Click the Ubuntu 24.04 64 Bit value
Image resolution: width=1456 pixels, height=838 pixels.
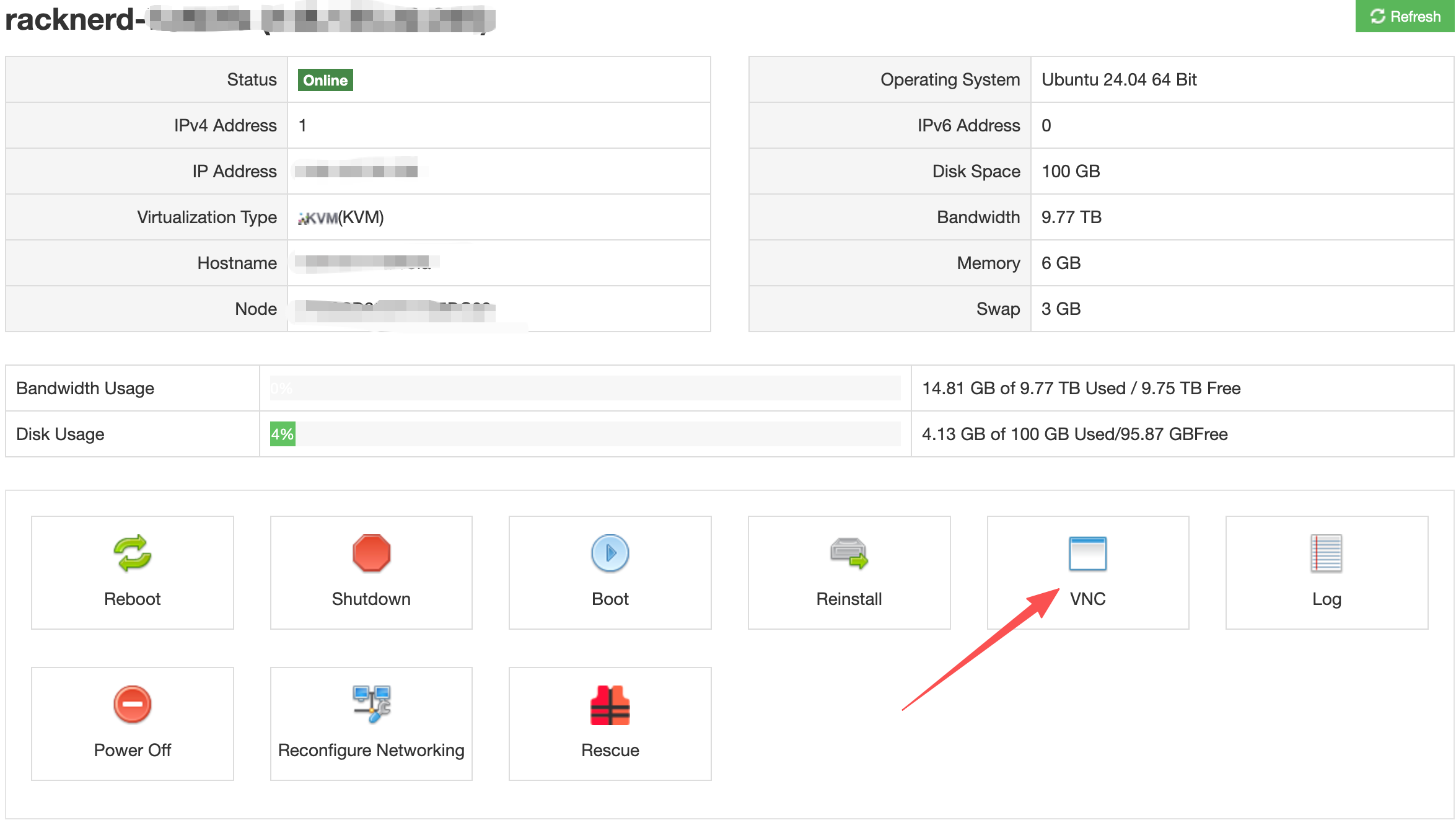[1118, 80]
